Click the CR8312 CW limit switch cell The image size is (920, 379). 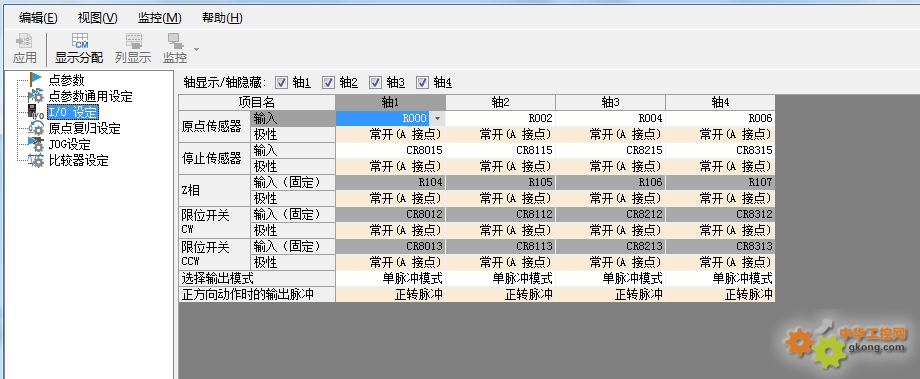click(720, 214)
